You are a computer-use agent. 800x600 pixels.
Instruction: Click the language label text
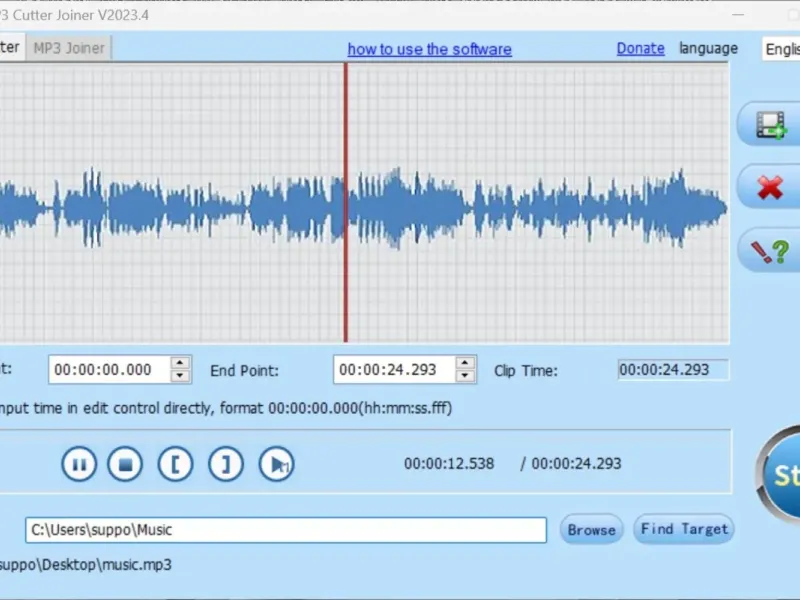pyautogui.click(x=708, y=49)
